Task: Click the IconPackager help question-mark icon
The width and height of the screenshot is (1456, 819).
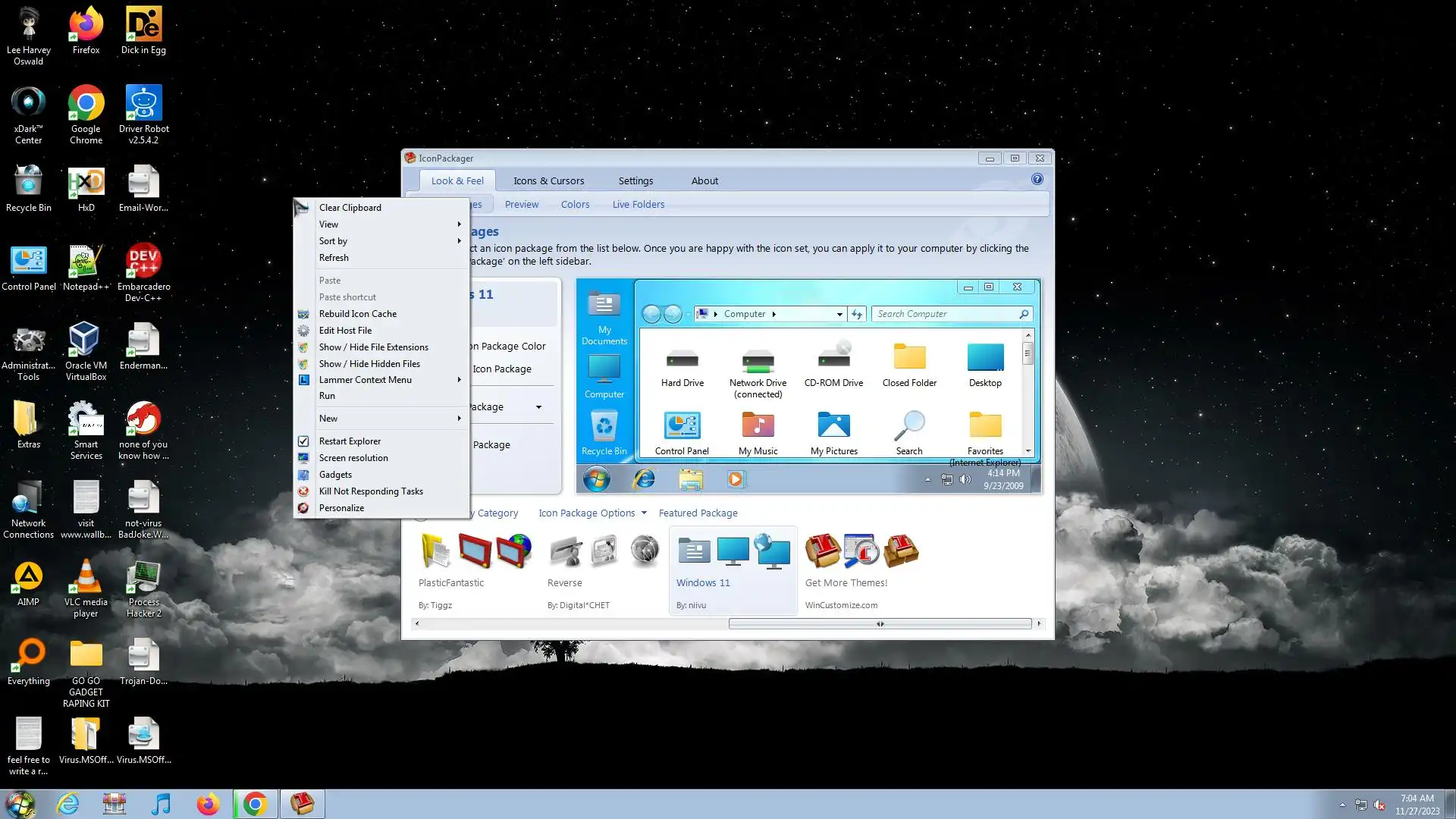Action: [1037, 180]
